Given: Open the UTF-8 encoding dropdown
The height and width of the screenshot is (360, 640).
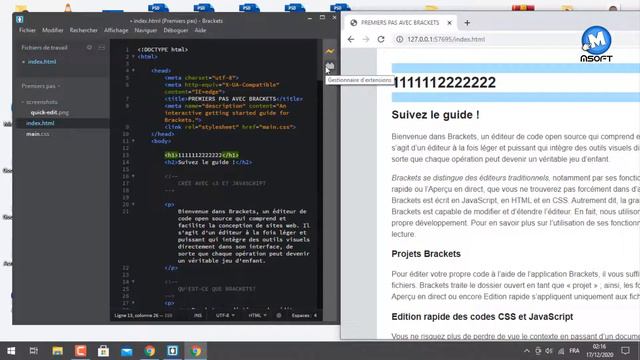Looking at the screenshot, I should [x=225, y=316].
